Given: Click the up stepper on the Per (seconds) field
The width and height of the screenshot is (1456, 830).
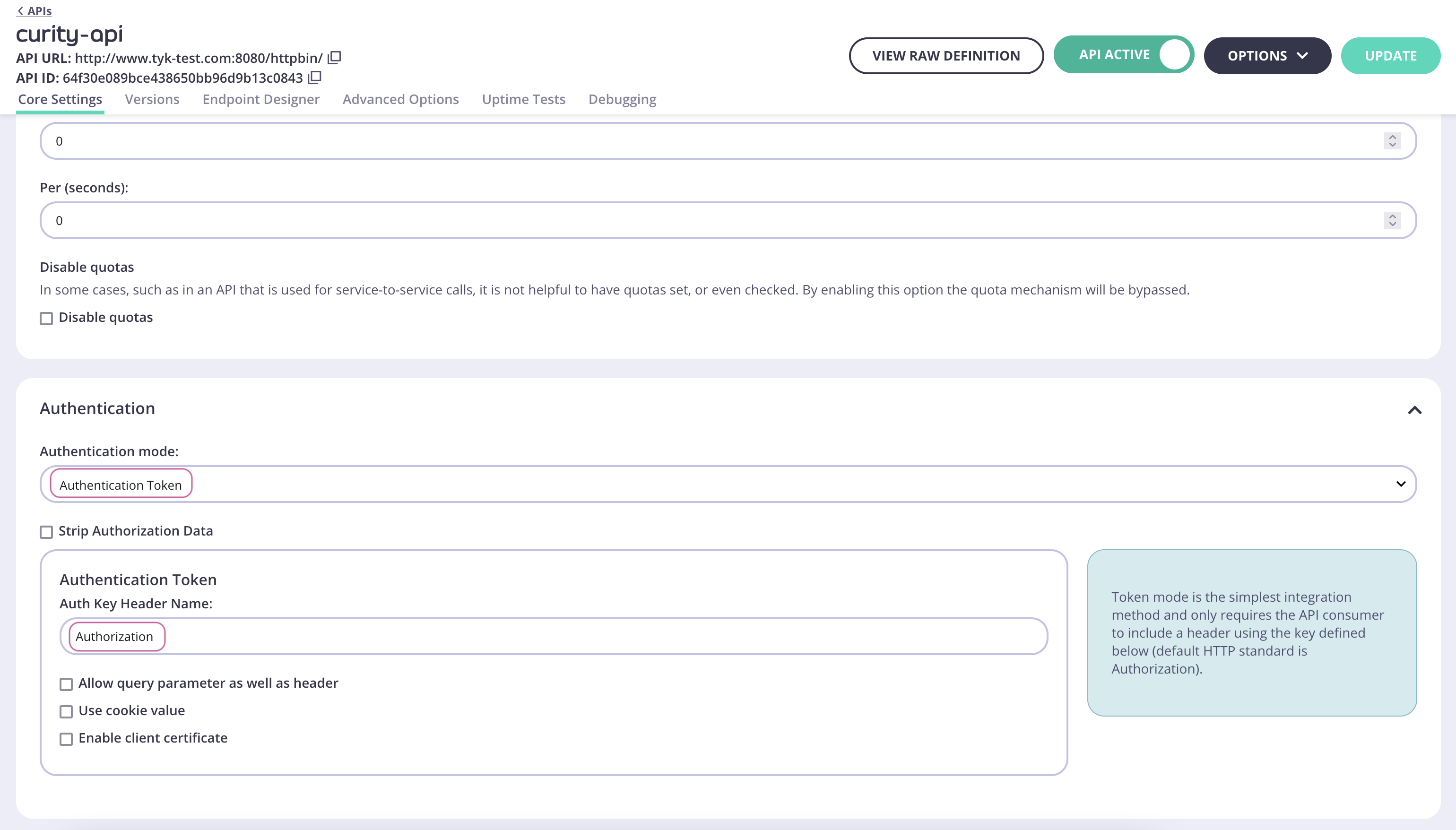Looking at the screenshot, I should point(1392,216).
